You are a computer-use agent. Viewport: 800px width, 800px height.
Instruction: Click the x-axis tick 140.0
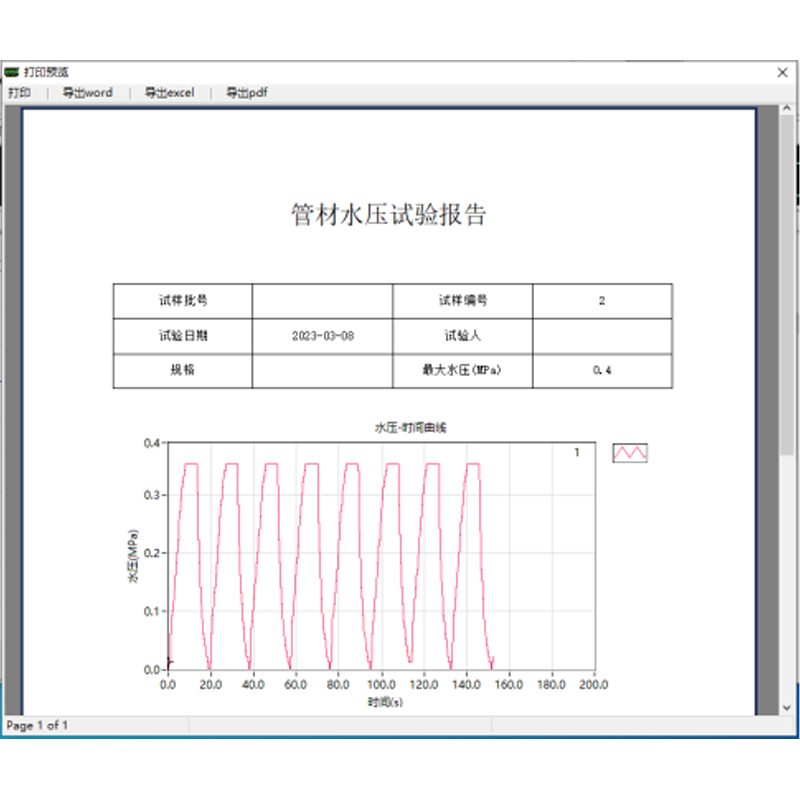(x=466, y=685)
